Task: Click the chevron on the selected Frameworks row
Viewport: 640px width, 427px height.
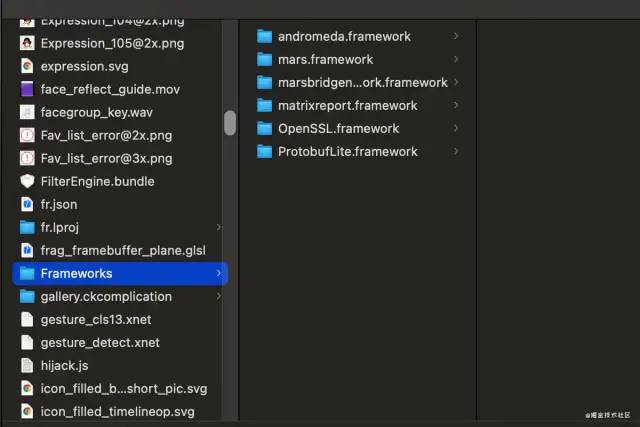Action: pyautogui.click(x=219, y=273)
